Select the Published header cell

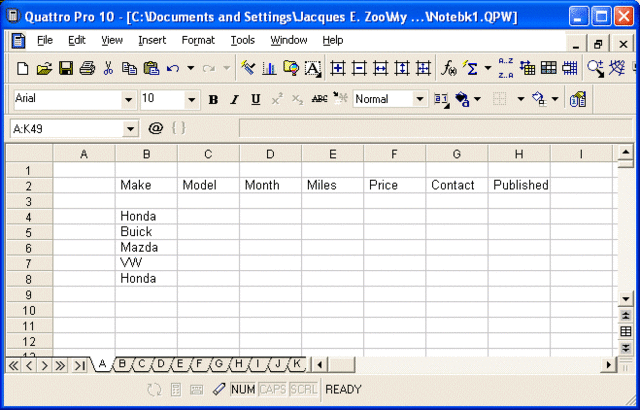click(519, 185)
